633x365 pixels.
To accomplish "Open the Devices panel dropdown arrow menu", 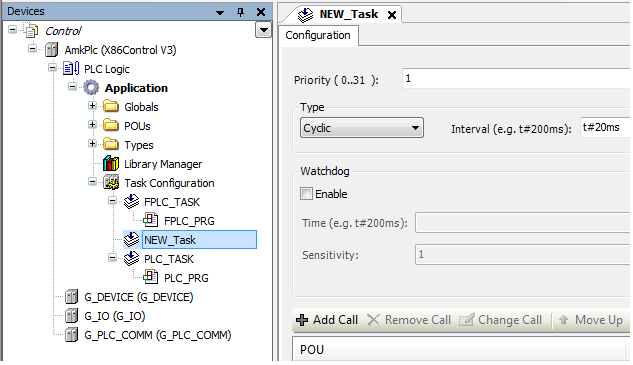I will pyautogui.click(x=220, y=13).
